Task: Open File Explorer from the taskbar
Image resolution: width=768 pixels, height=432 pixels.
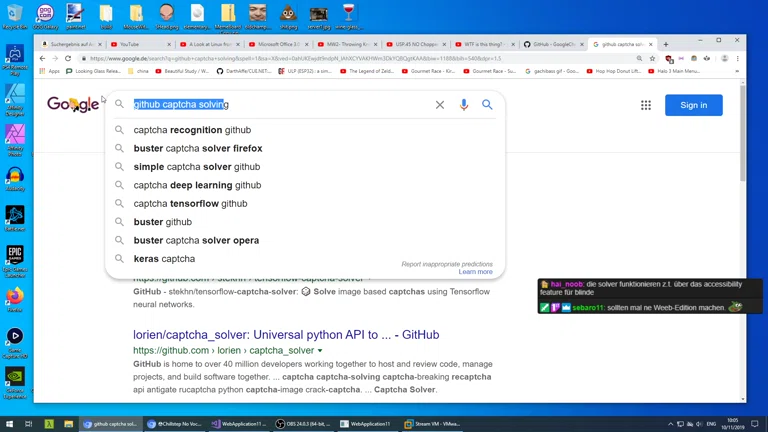Action: 69,424
